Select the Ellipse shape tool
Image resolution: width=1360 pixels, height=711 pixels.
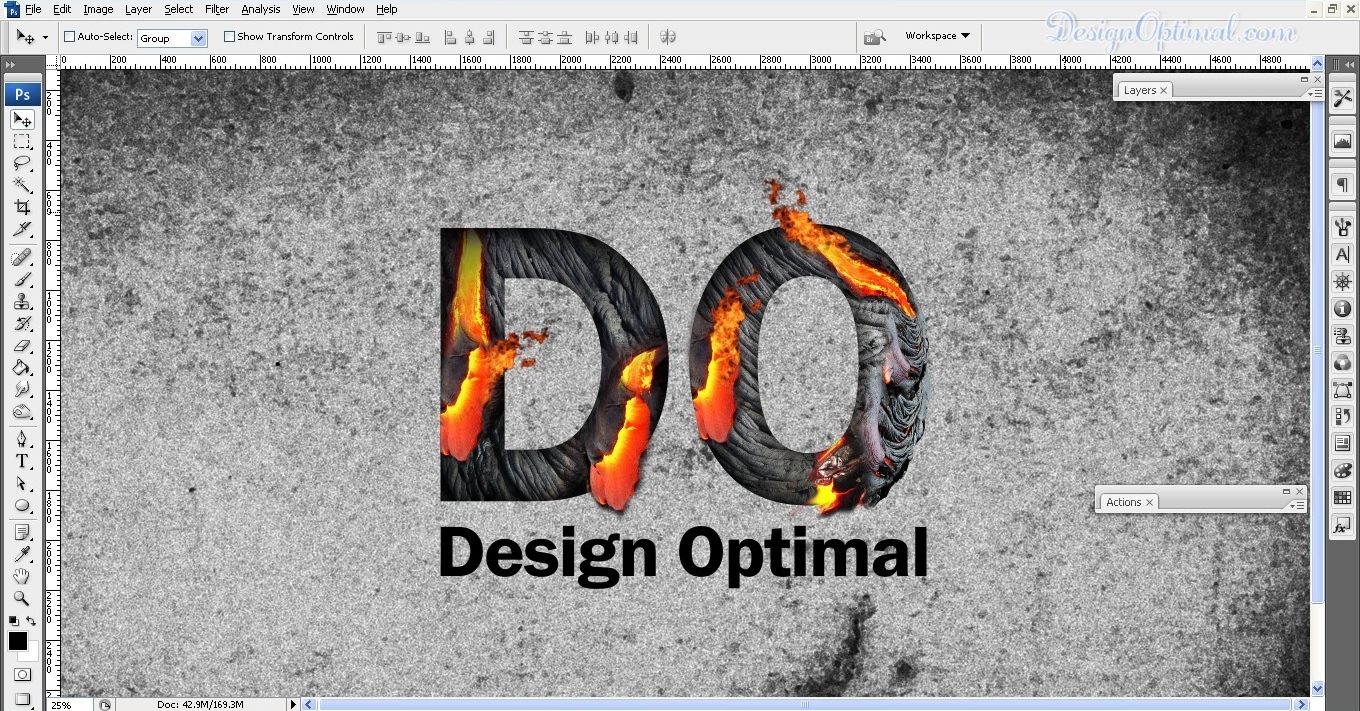(x=22, y=505)
